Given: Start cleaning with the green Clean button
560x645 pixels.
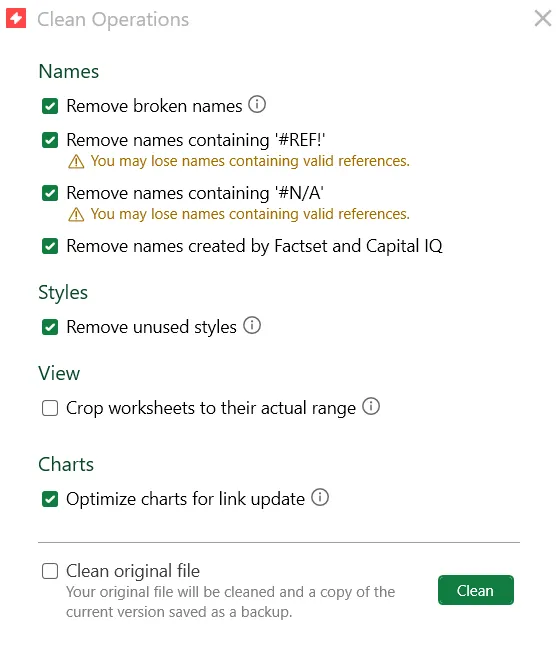Looking at the screenshot, I should 476,590.
